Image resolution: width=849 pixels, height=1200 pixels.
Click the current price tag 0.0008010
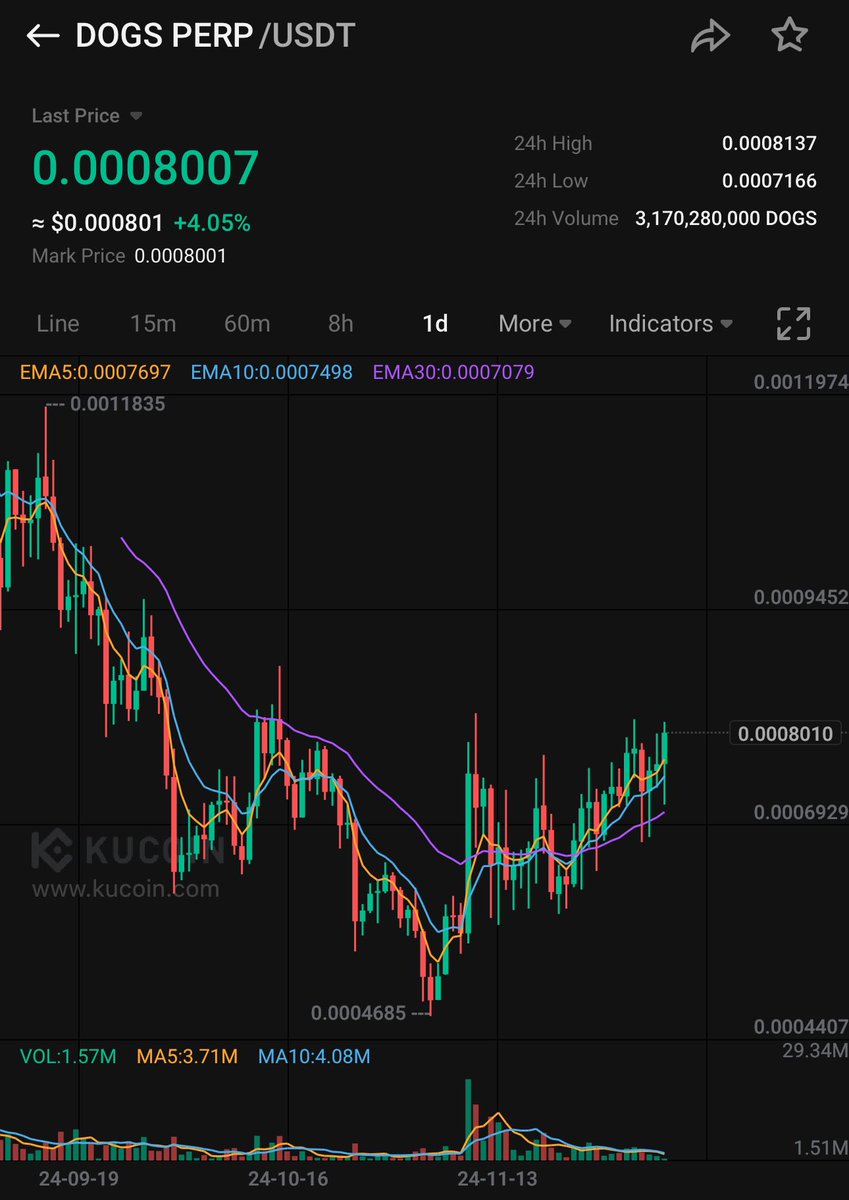(785, 734)
